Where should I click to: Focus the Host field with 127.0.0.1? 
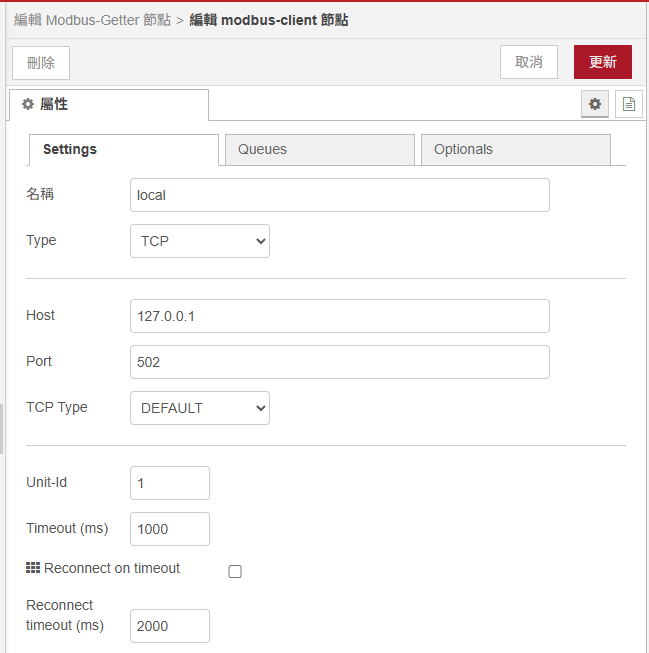point(340,316)
